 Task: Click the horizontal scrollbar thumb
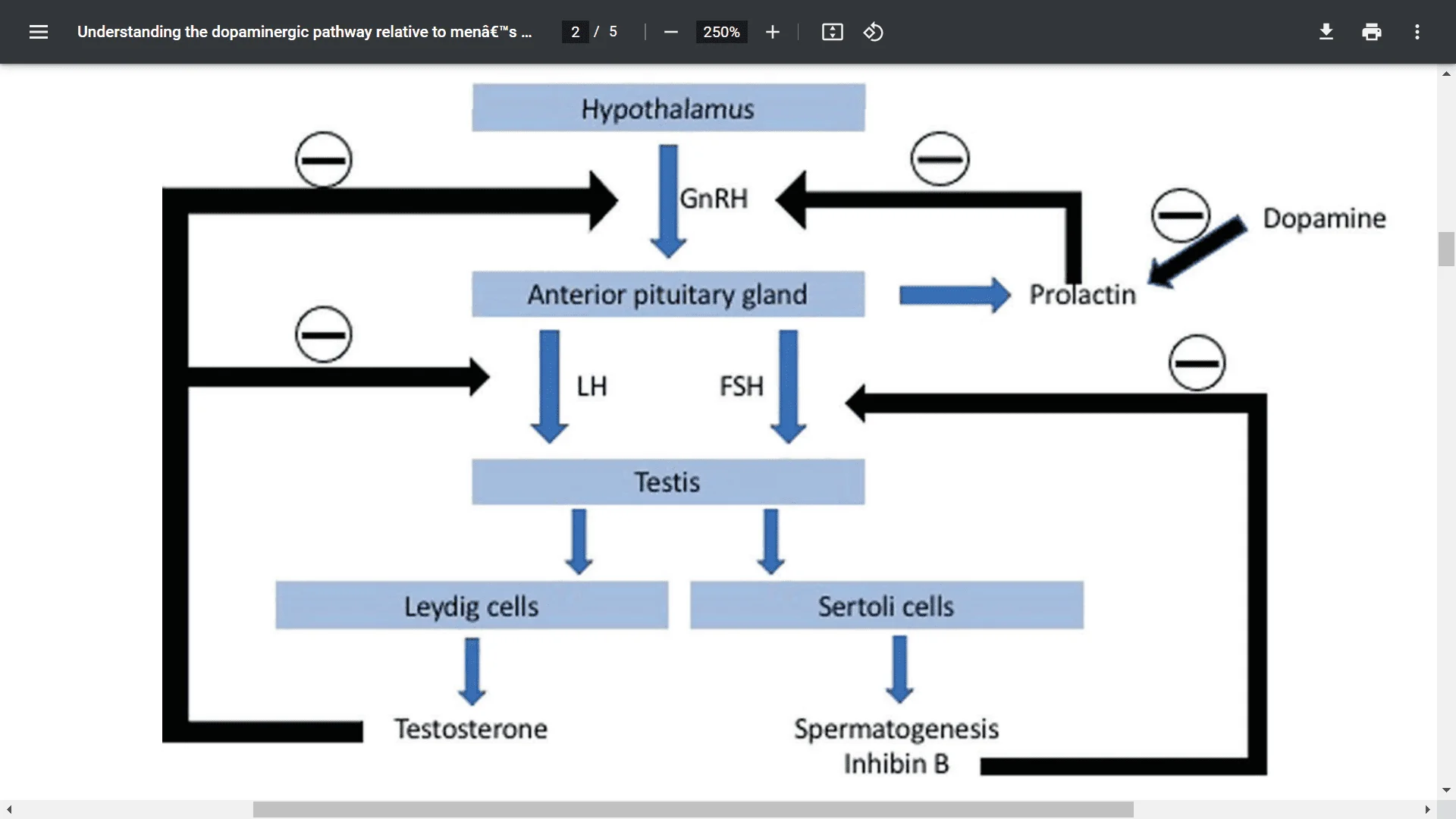pos(693,810)
